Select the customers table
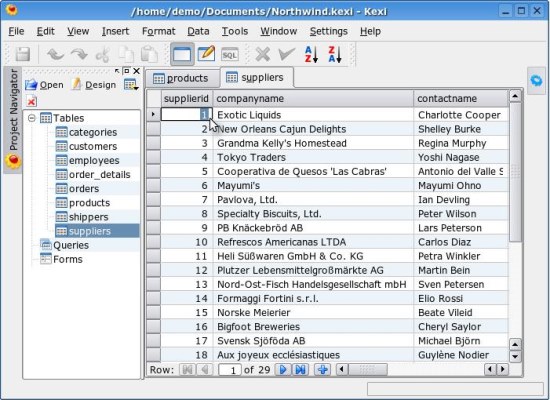This screenshot has width=550, height=400. [x=93, y=146]
